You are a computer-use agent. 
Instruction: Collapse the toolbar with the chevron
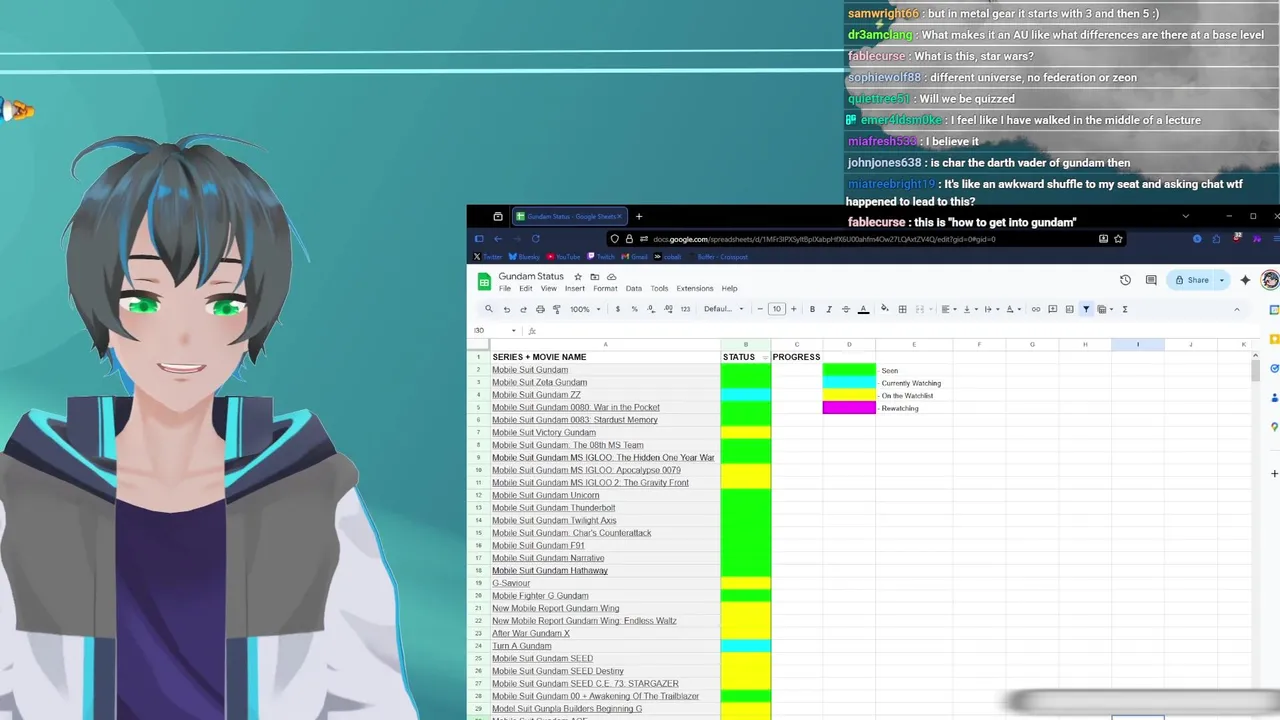point(1237,309)
